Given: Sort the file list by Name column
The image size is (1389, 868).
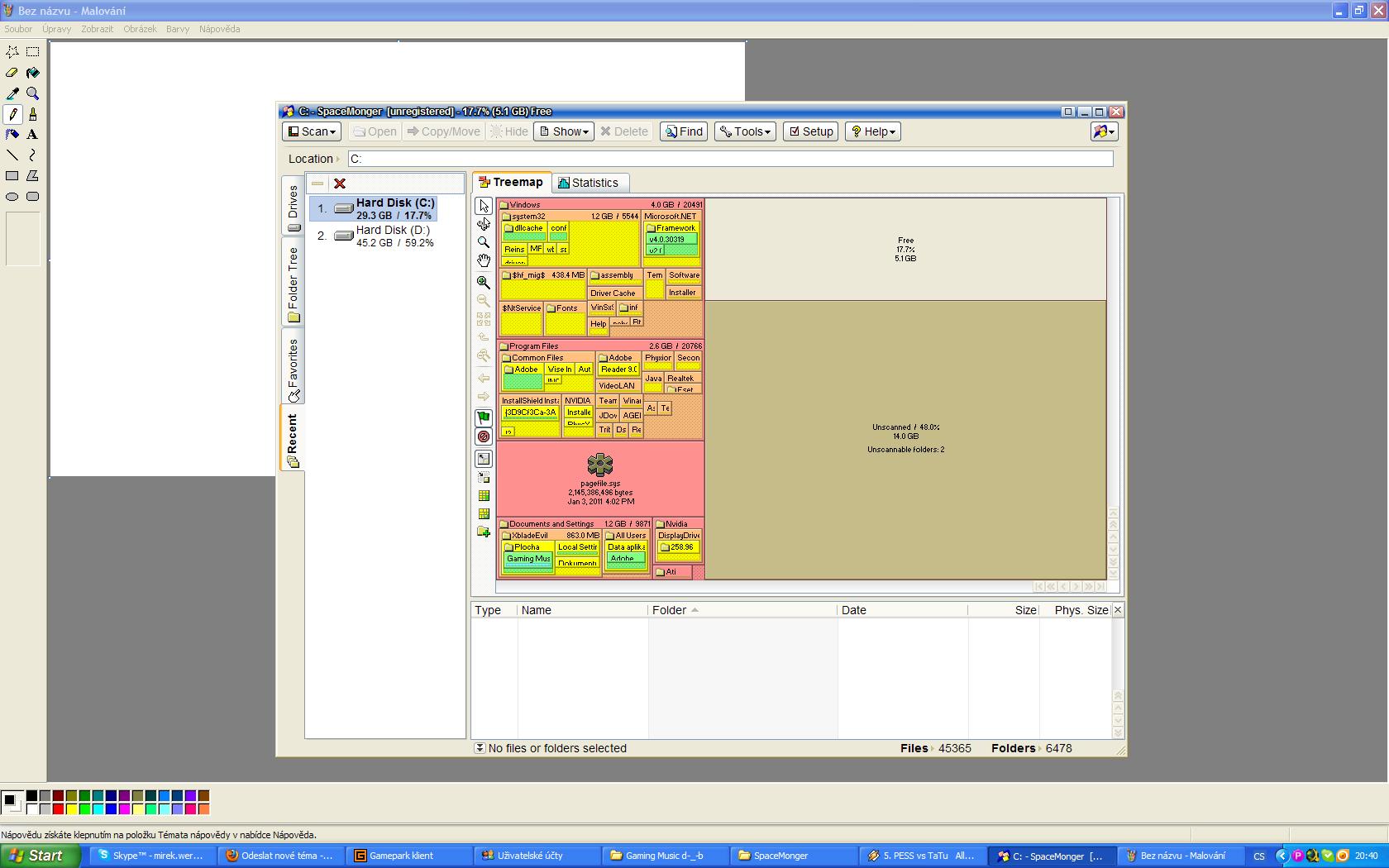Looking at the screenshot, I should [x=582, y=610].
